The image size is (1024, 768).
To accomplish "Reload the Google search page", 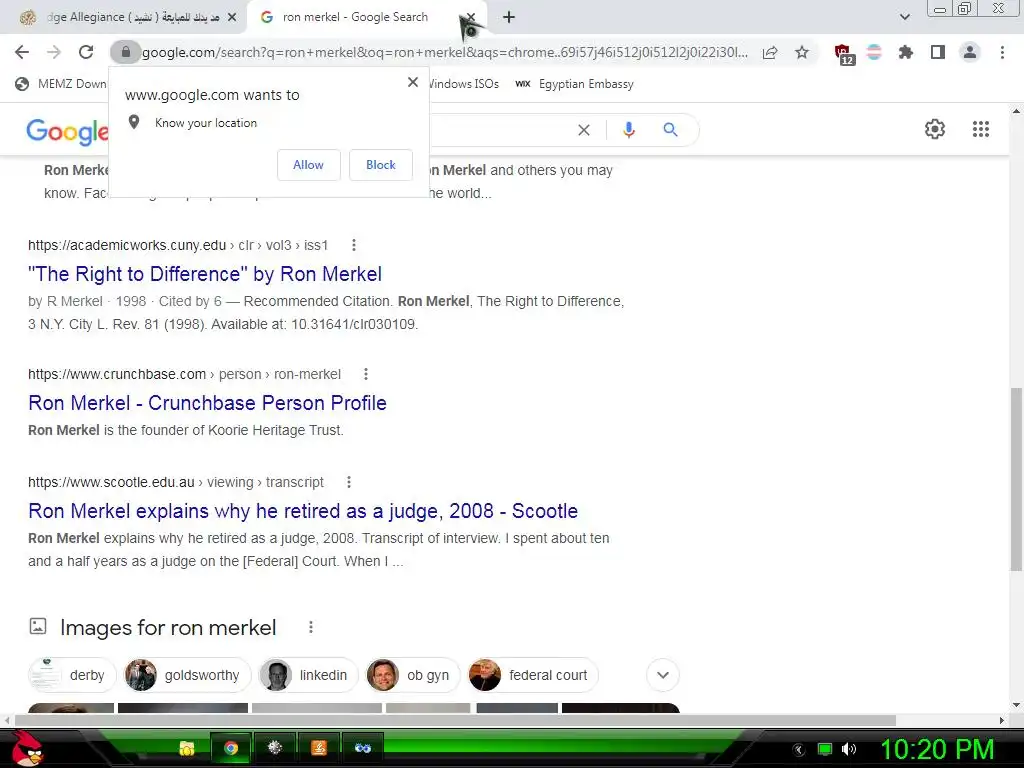I will 86,52.
